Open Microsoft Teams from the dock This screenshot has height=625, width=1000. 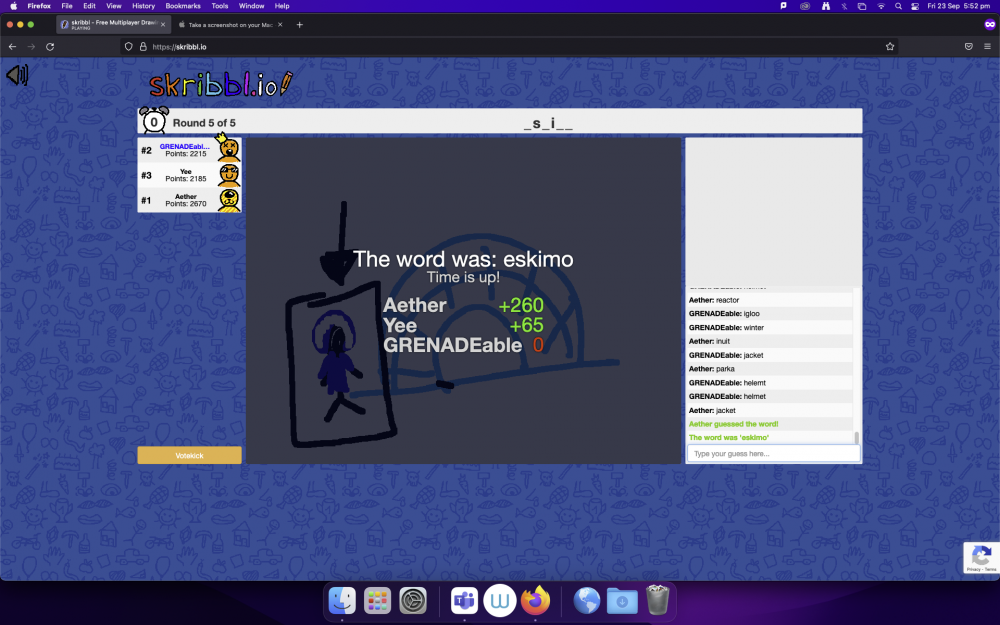(x=464, y=601)
